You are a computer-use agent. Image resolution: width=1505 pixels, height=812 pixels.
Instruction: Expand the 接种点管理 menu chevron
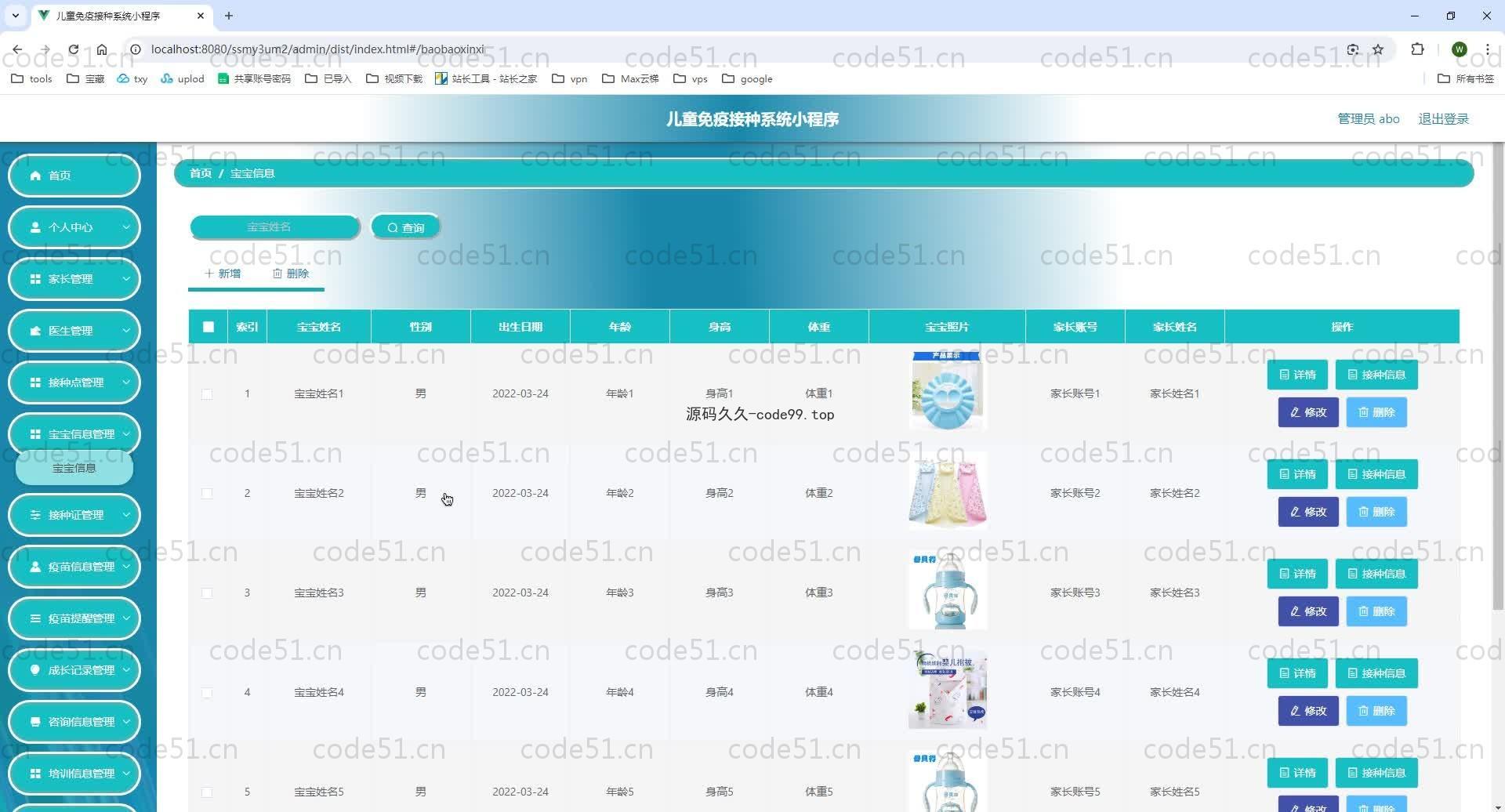125,382
